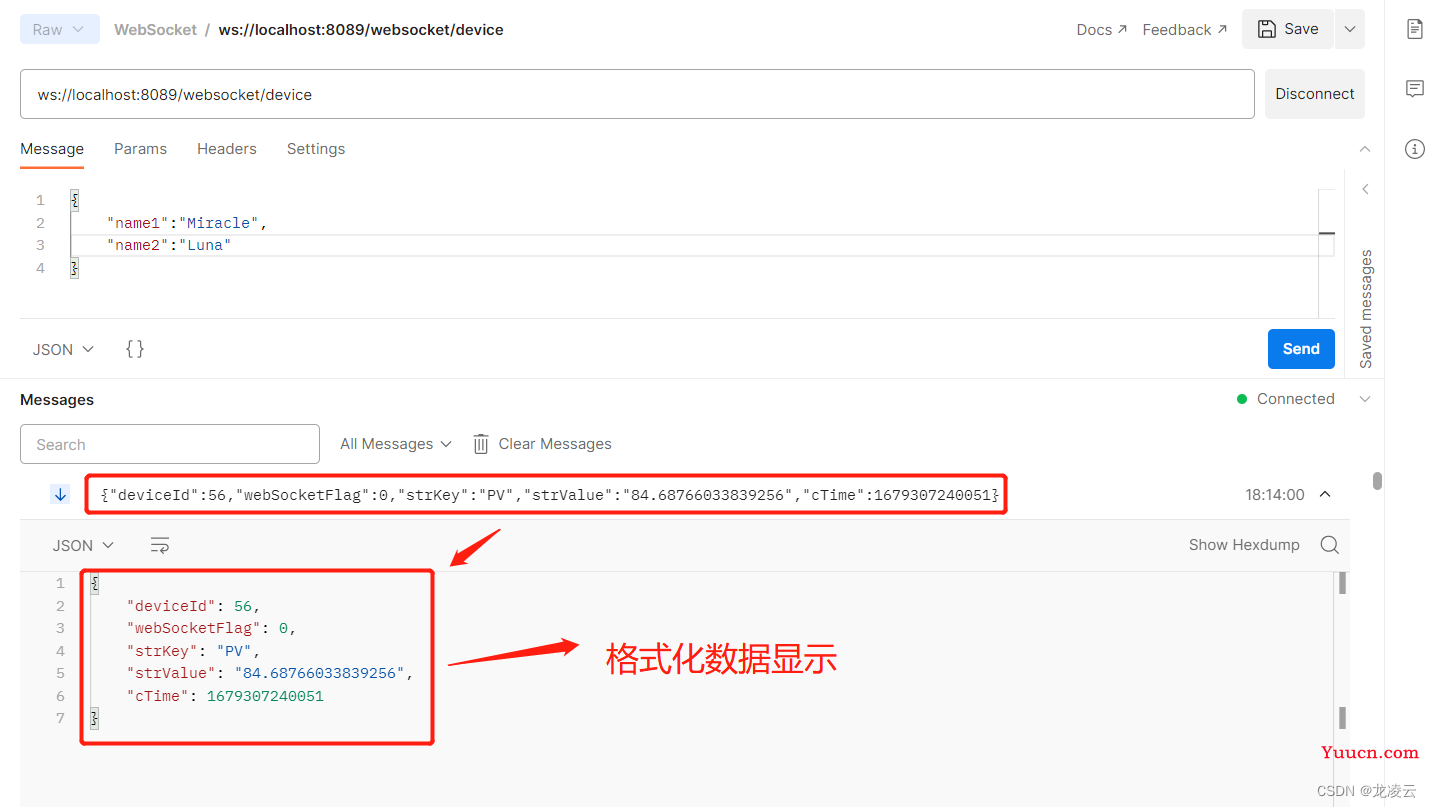Switch to the Settings tab
The height and width of the screenshot is (807, 1431).
pos(316,149)
